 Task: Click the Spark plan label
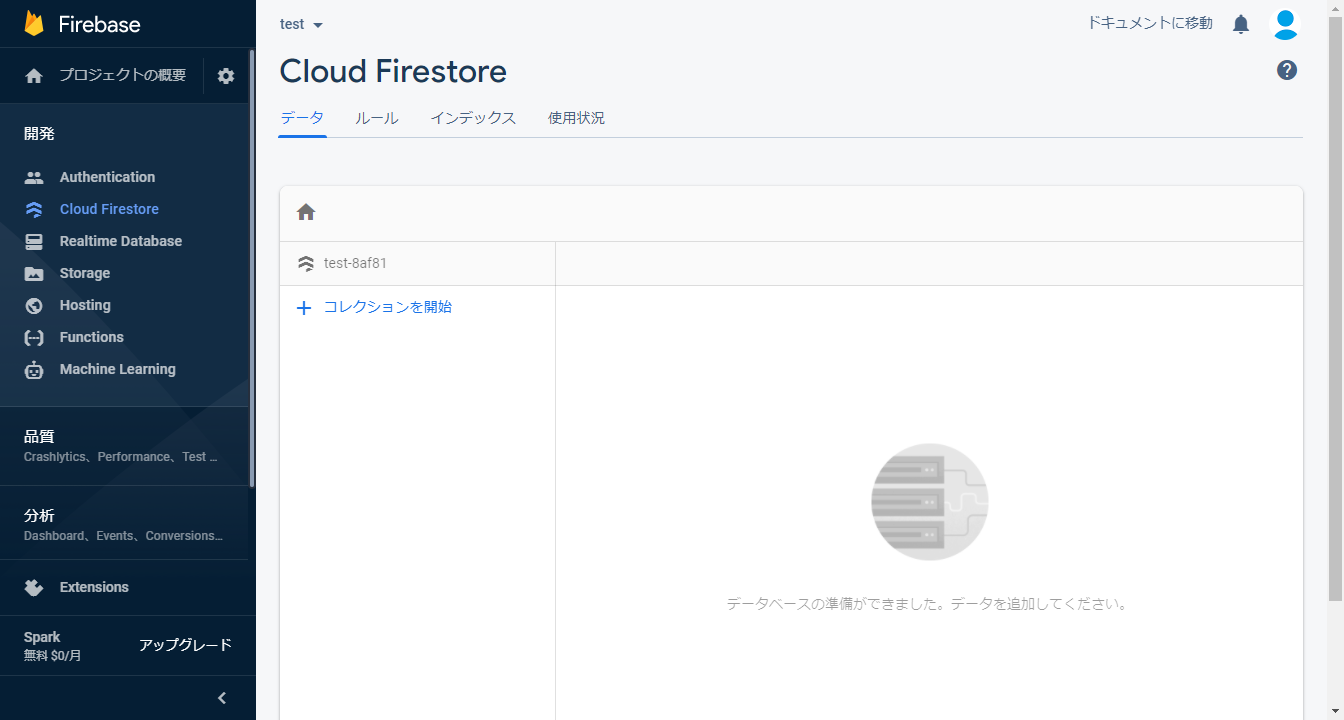coord(42,637)
